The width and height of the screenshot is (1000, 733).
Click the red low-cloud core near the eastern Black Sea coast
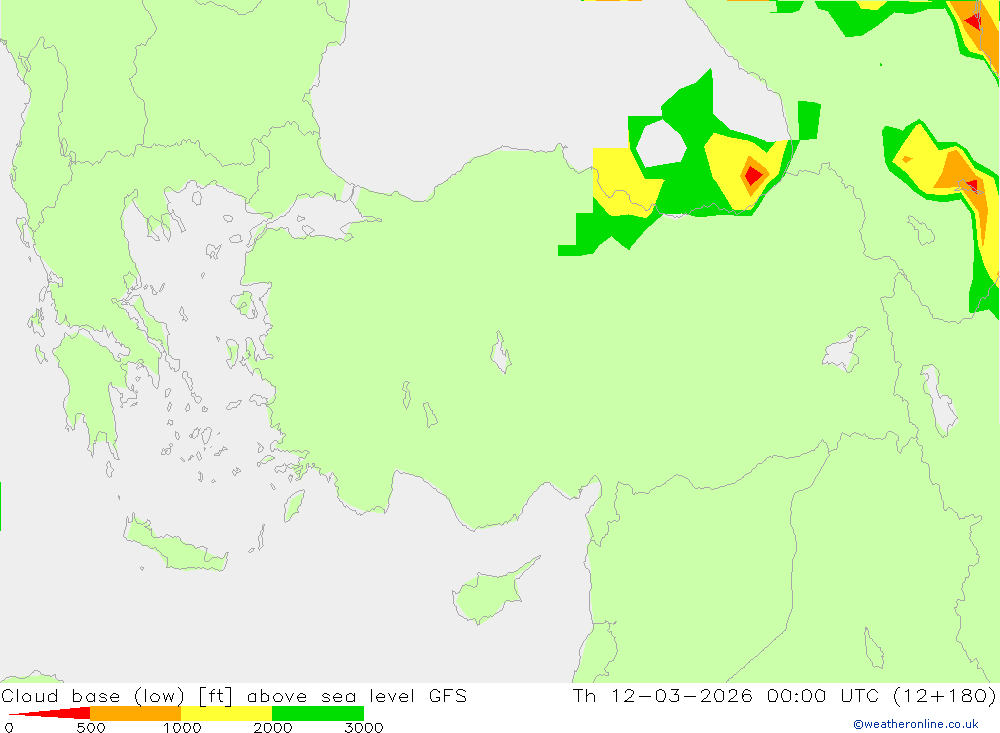753,175
